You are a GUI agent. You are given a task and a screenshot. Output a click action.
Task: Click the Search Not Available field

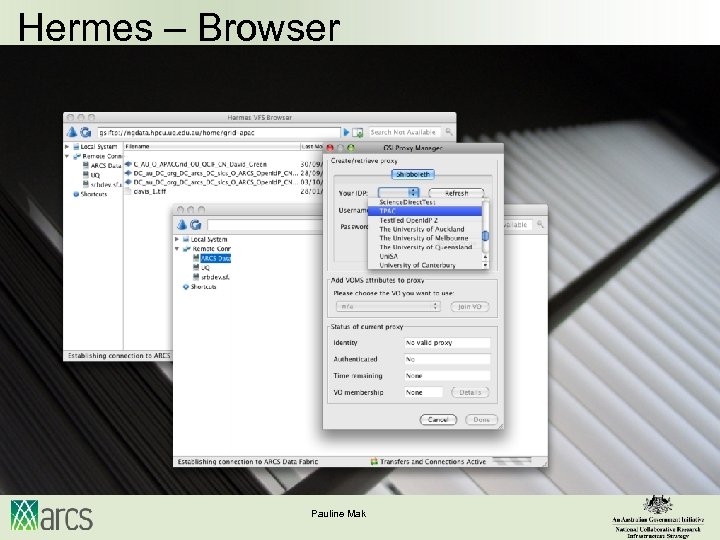(x=404, y=132)
